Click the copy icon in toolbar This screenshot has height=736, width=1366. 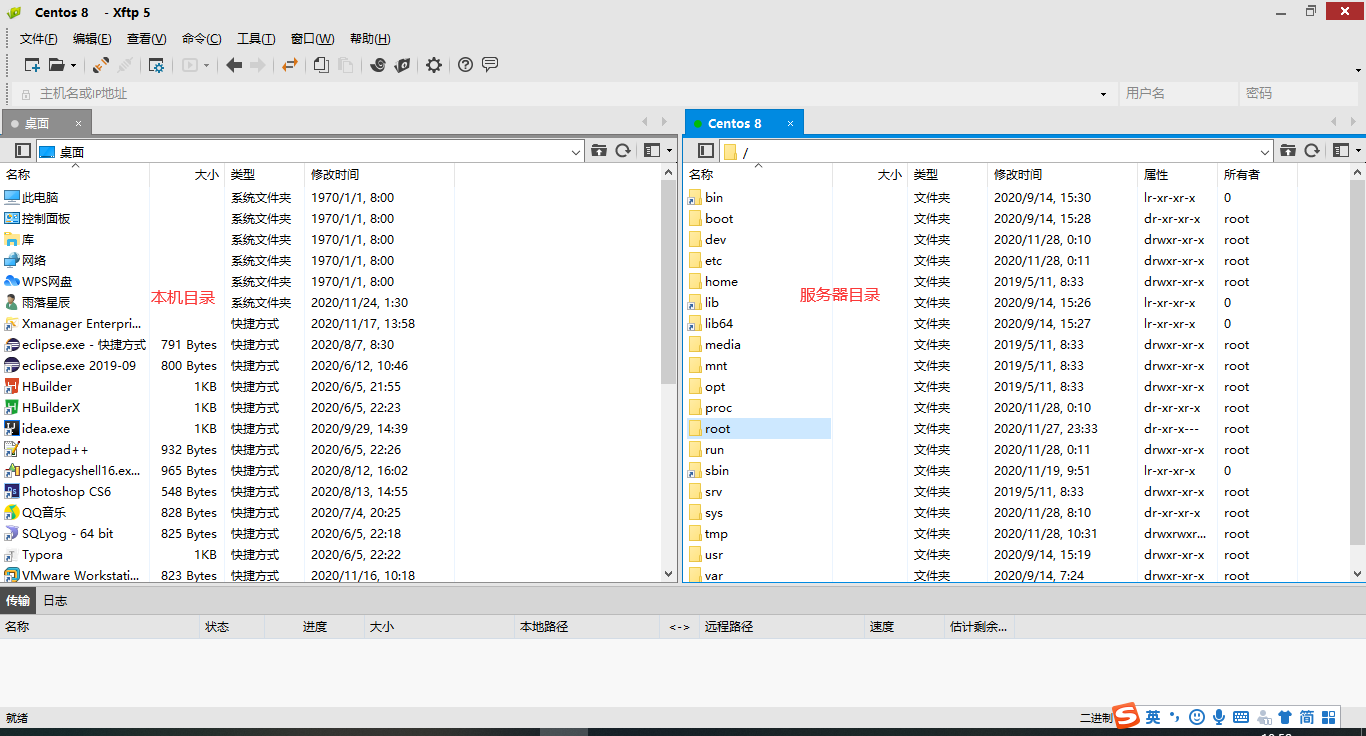(x=321, y=65)
